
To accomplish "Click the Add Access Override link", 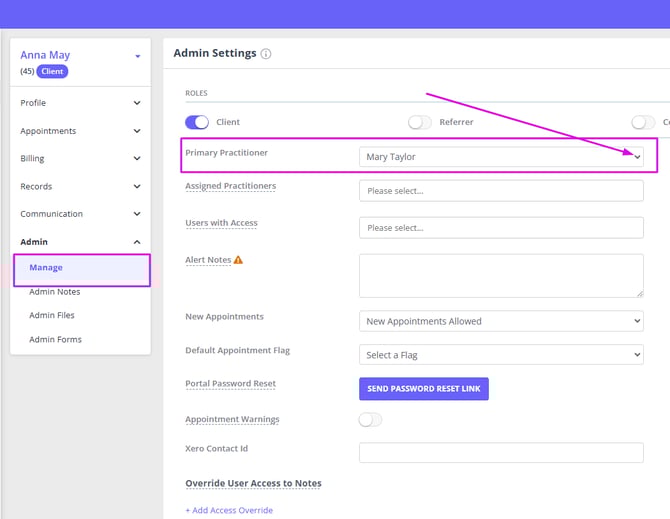I will pyautogui.click(x=228, y=510).
